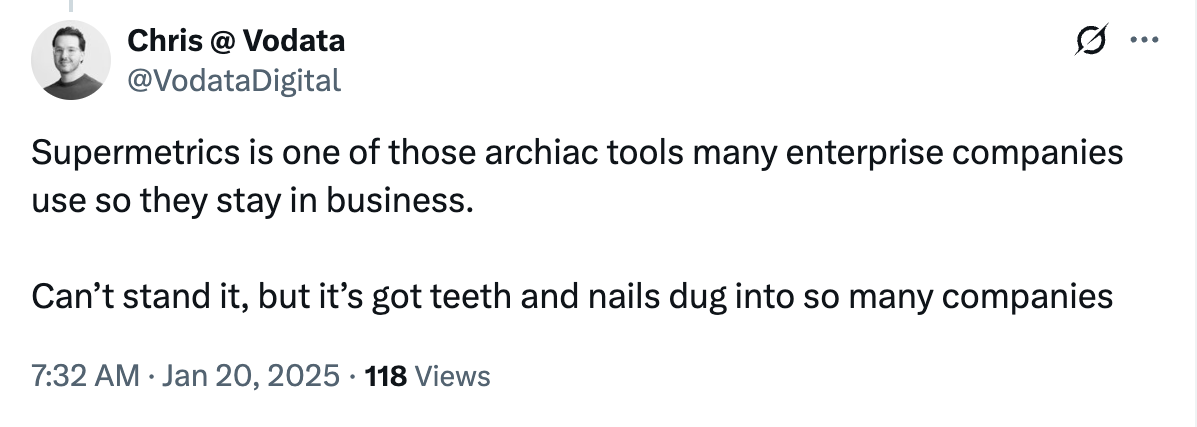Image resolution: width=1197 pixels, height=427 pixels.
Task: Click the Grok slashed-circle icon
Action: [1087, 42]
